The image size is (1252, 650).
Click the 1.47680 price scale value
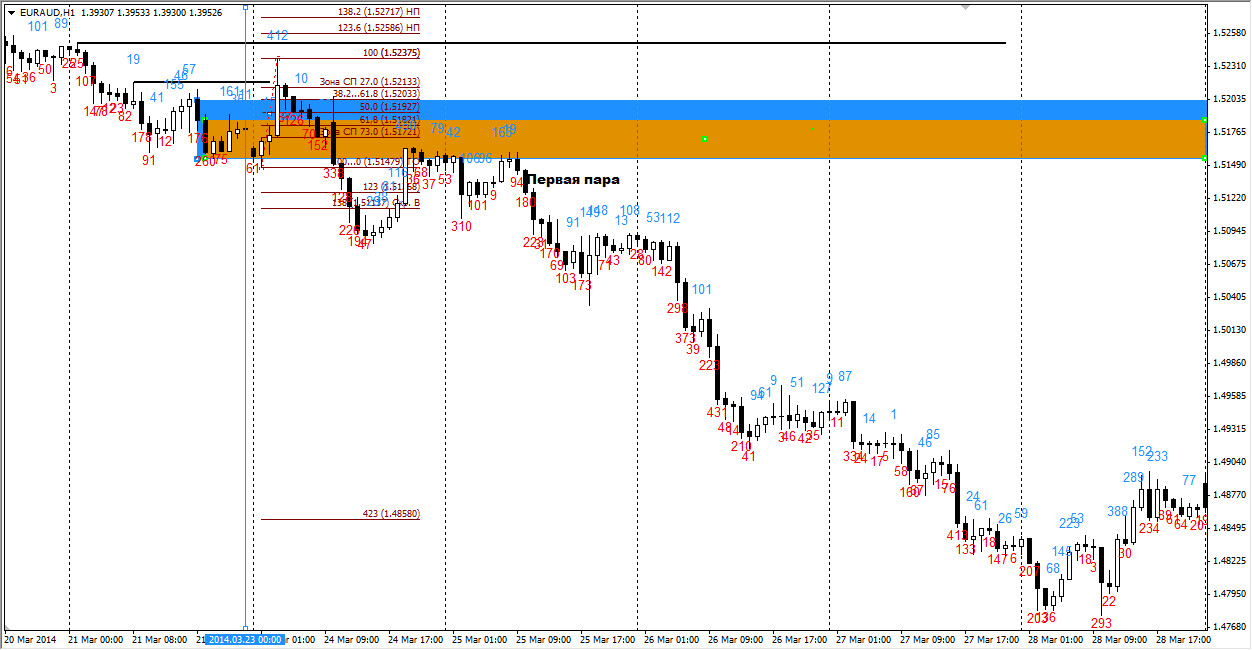(x=1228, y=626)
